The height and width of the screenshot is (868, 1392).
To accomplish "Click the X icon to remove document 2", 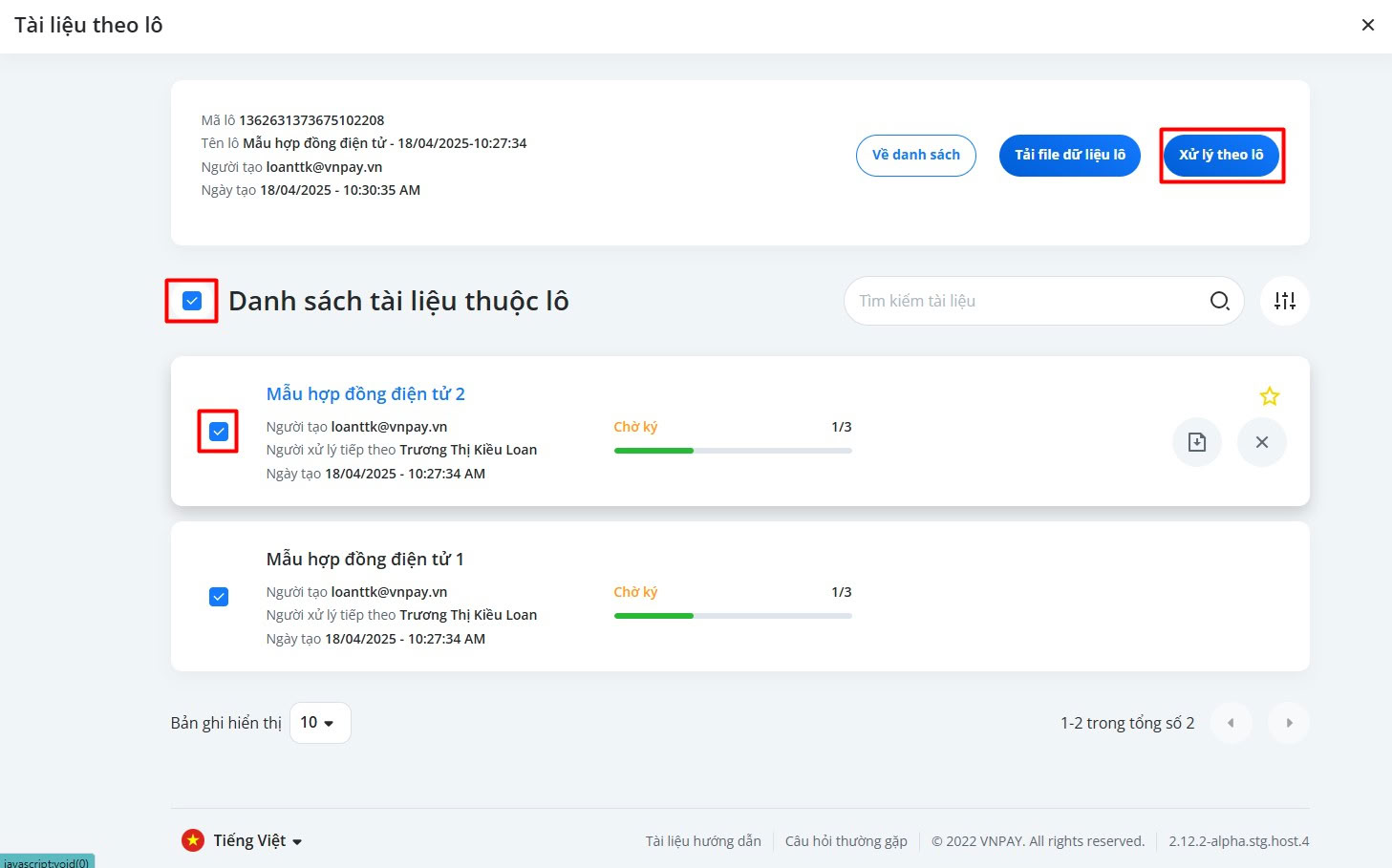I will (1261, 442).
